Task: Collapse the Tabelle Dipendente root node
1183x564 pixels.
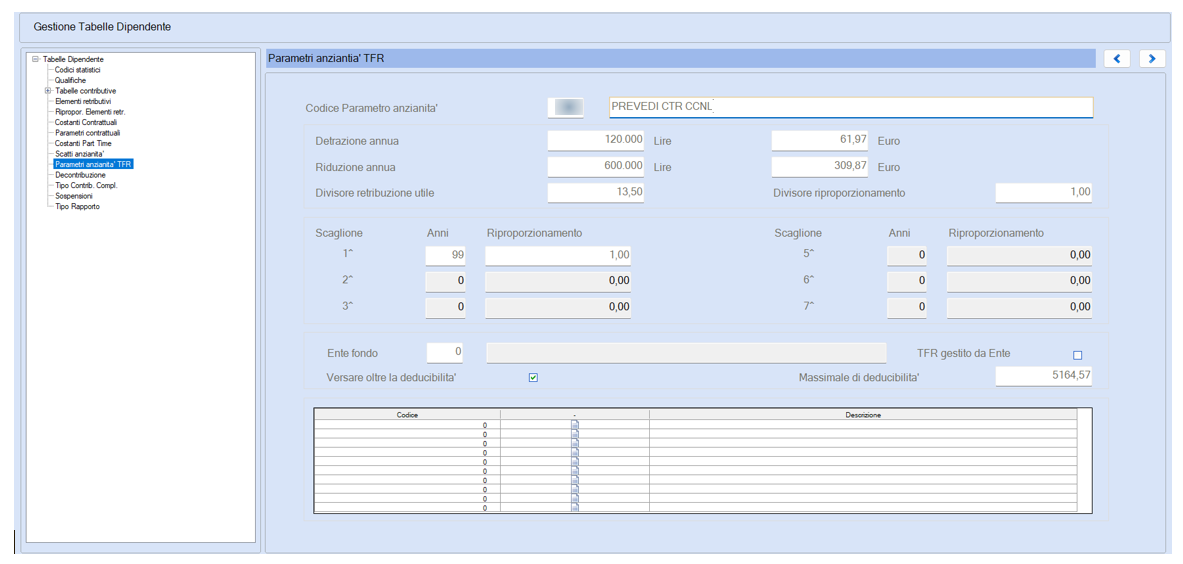Action: point(35,59)
